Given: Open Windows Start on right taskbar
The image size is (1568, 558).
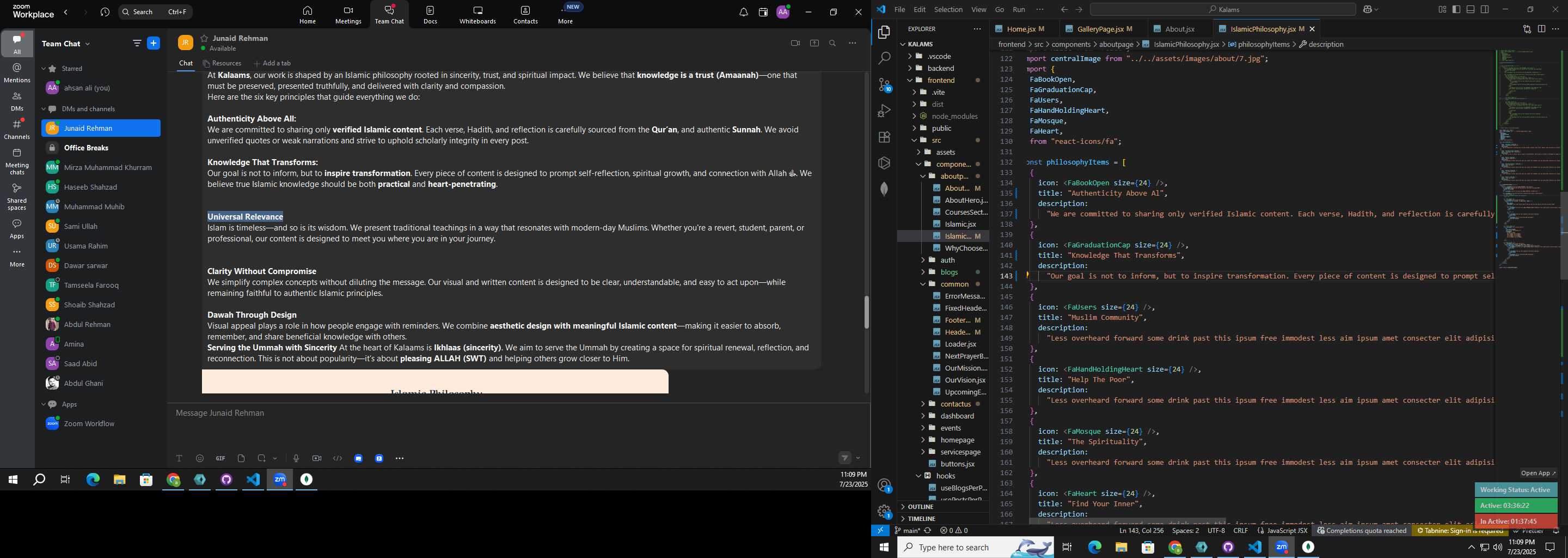Looking at the screenshot, I should pyautogui.click(x=884, y=547).
